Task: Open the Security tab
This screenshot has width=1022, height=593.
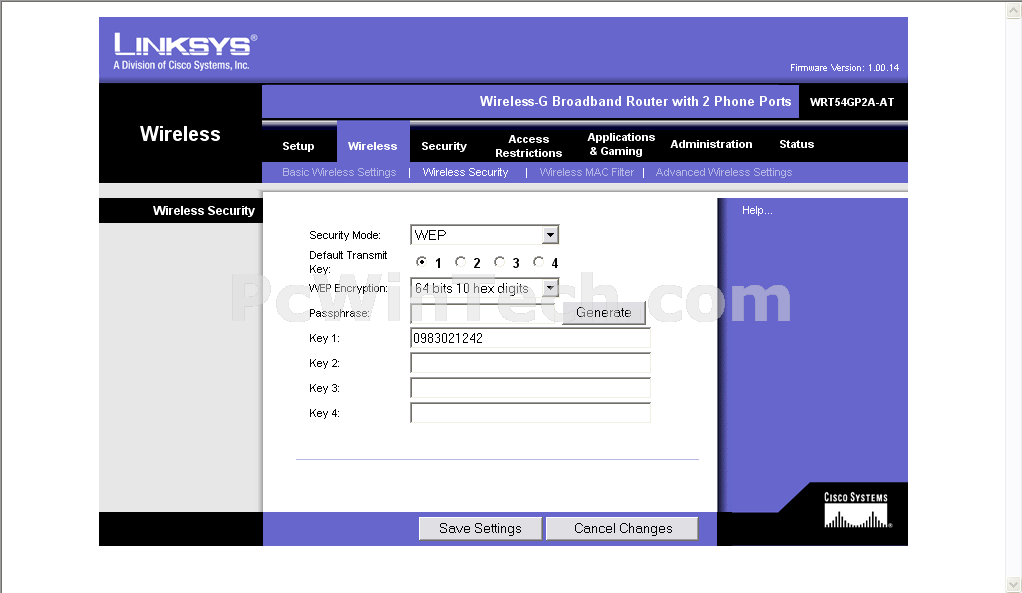Action: [444, 146]
